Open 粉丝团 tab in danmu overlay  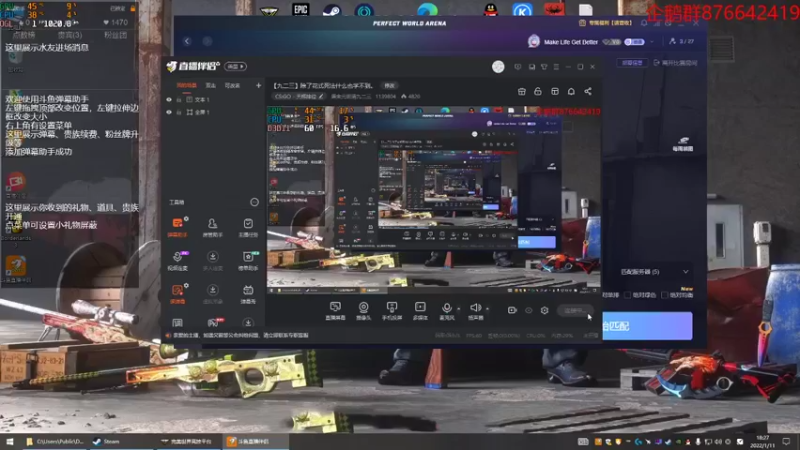click(x=116, y=35)
